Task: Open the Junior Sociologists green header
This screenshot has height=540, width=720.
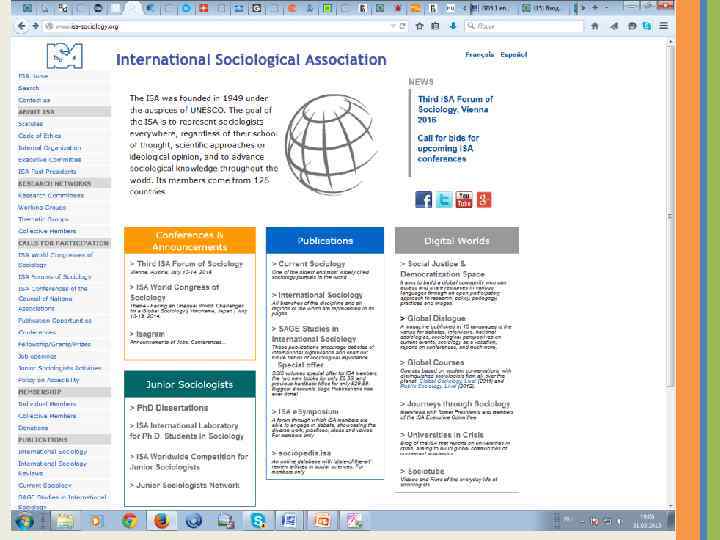Action: coord(190,384)
